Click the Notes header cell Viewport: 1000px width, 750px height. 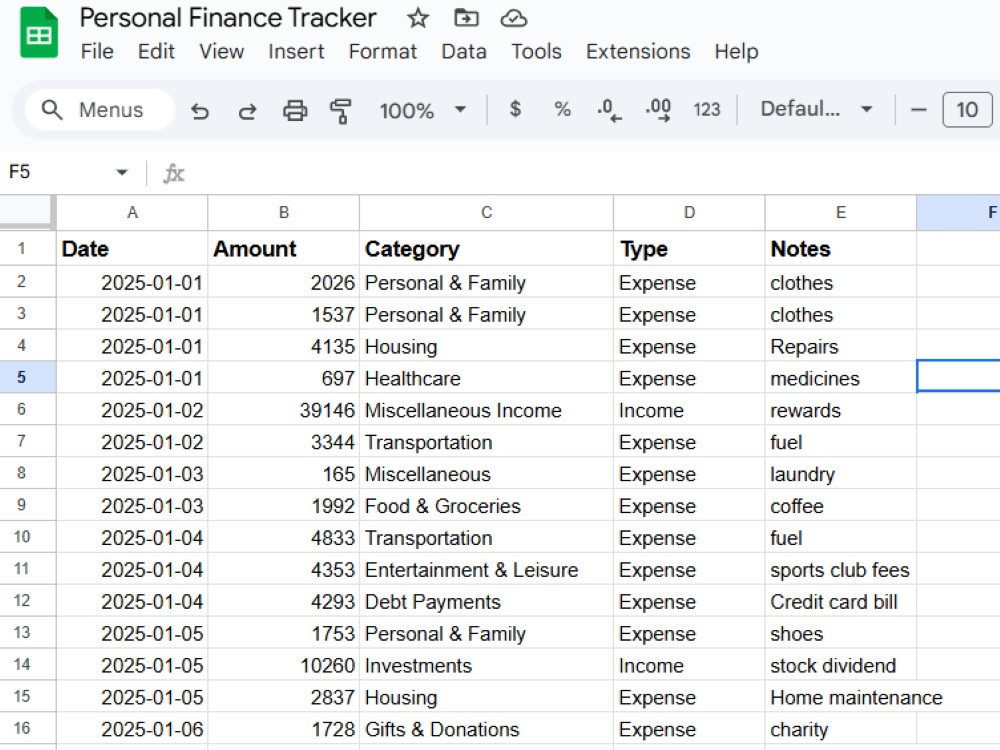point(841,249)
